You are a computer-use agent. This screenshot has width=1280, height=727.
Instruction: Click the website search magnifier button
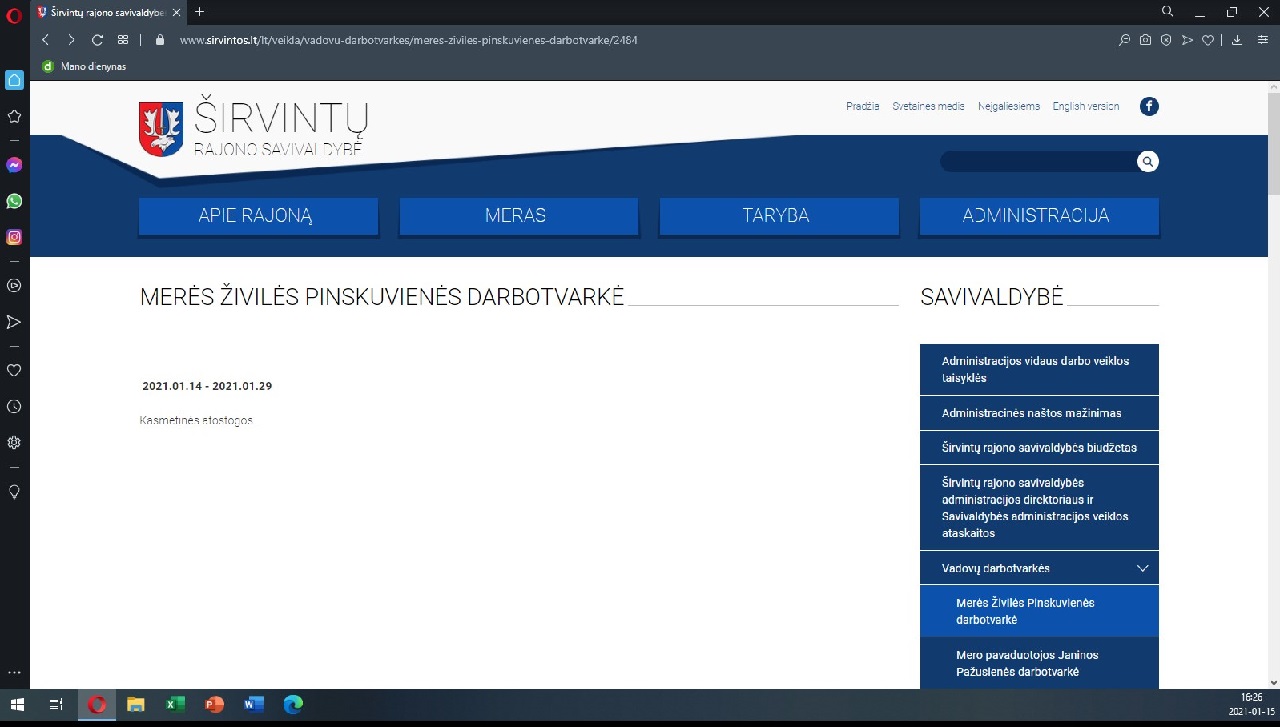1148,162
